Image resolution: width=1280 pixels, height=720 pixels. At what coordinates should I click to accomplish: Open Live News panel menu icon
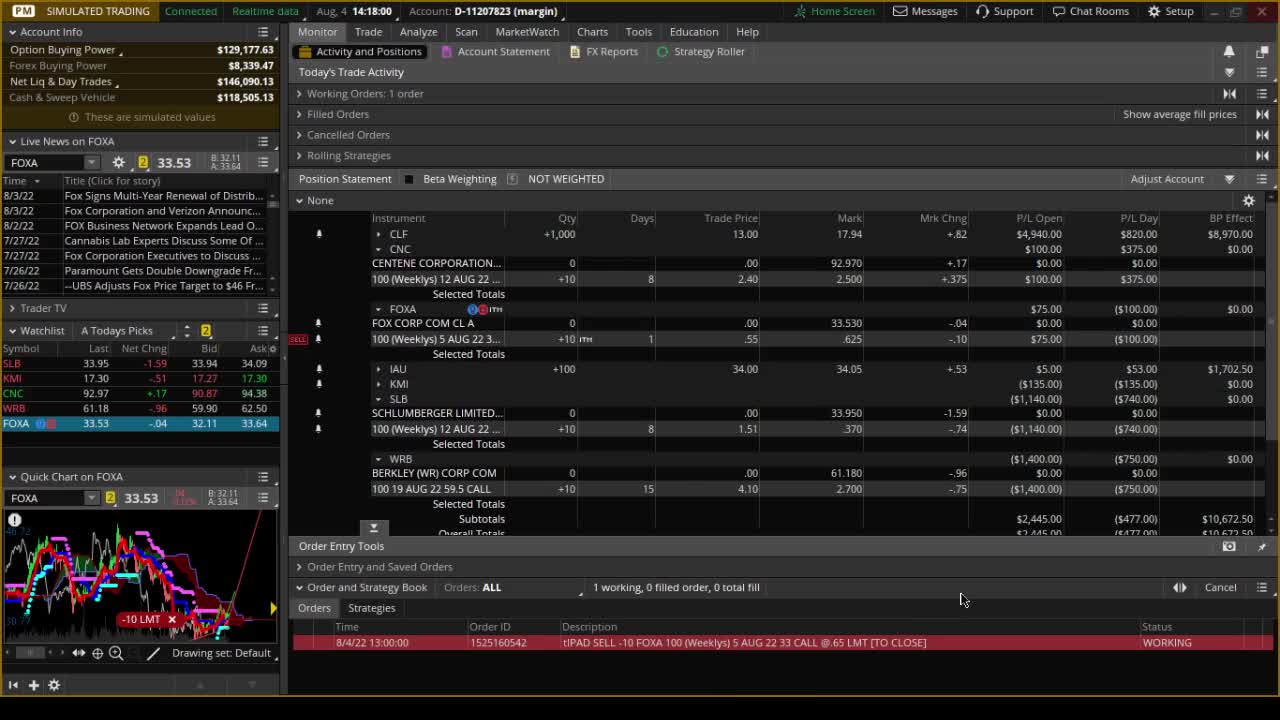point(263,142)
